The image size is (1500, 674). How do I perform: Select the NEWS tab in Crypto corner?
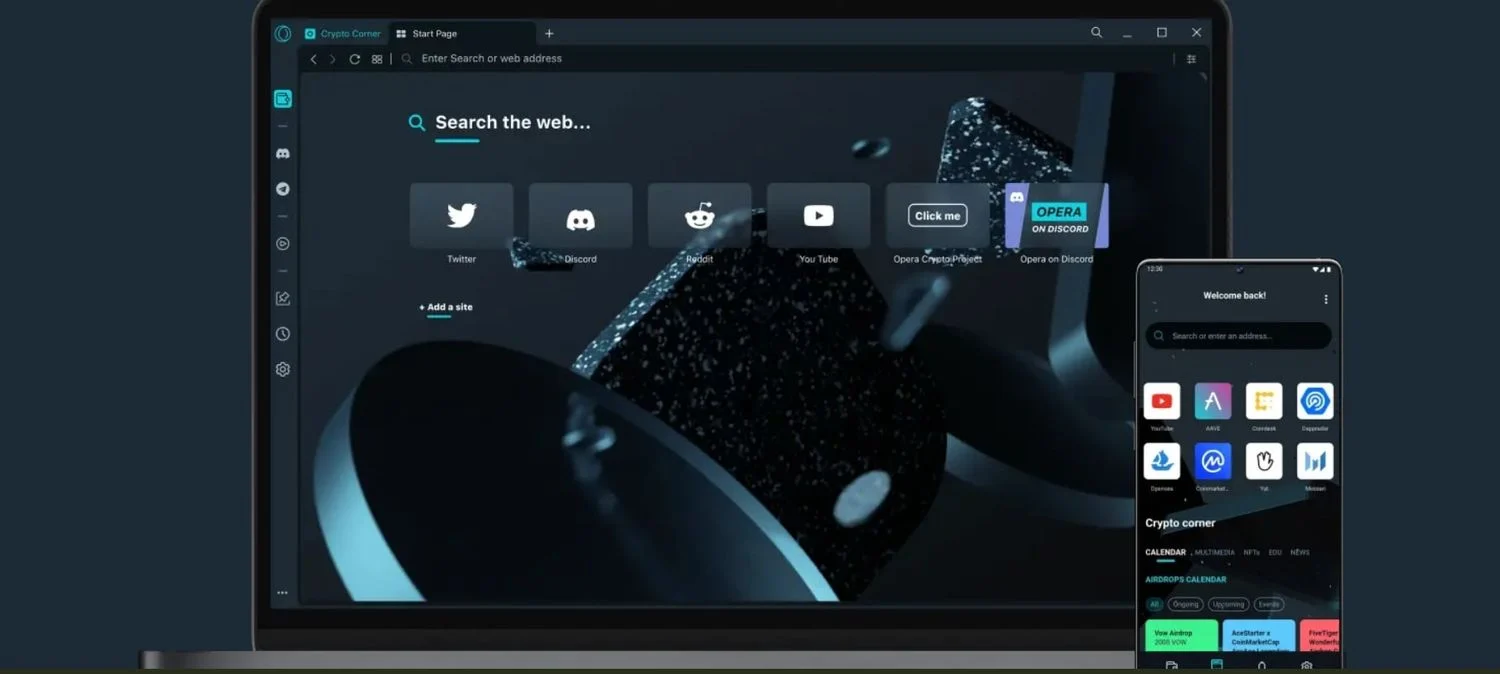point(1300,552)
